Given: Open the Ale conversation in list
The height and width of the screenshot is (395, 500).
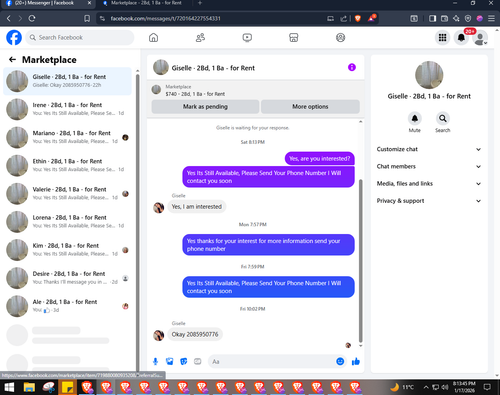Looking at the screenshot, I should [x=68, y=306].
